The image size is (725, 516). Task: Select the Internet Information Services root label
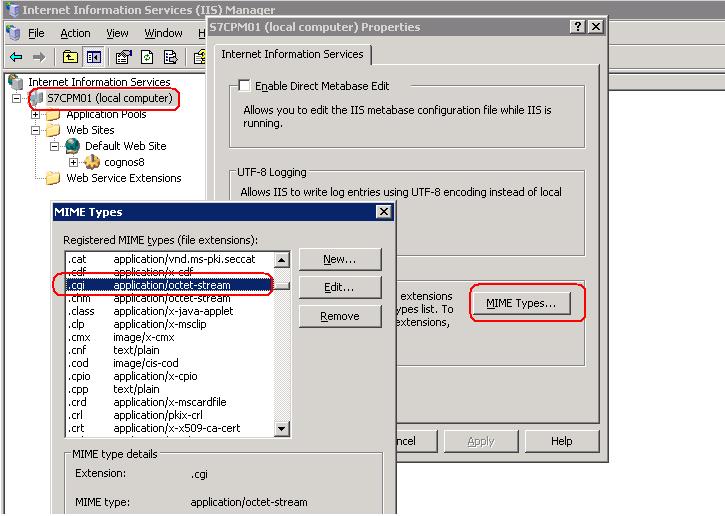pos(99,82)
